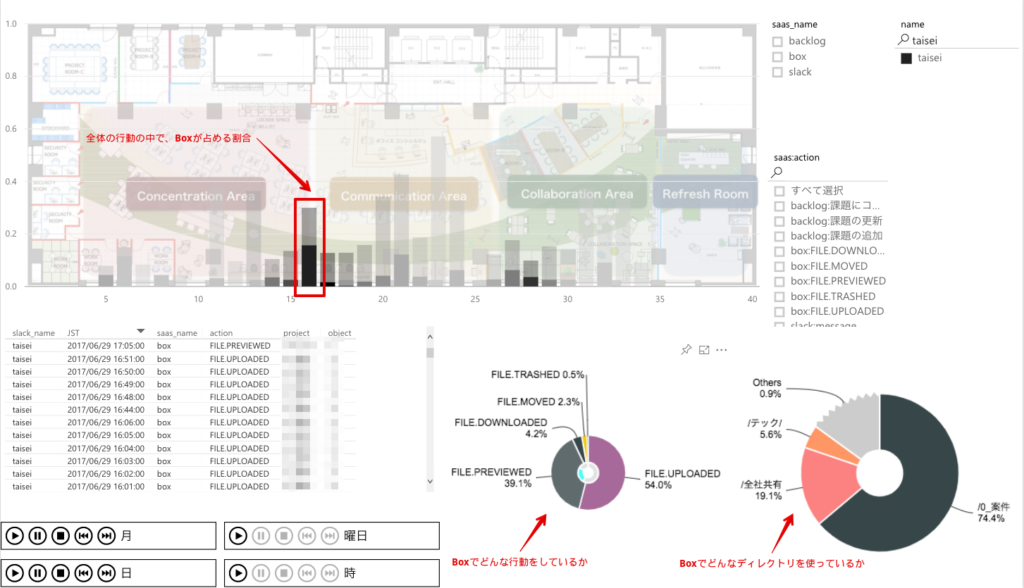Stop the 日 playback control
Screen dimensions: 1024x588
pos(60,573)
